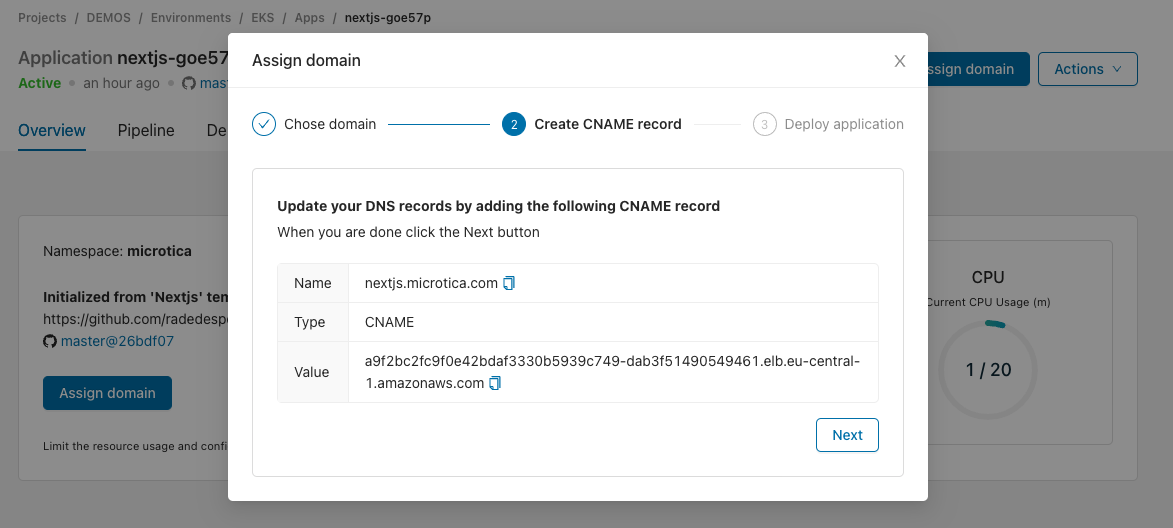The width and height of the screenshot is (1173, 528).
Task: Click the CPU usage gauge 1 / 20
Action: coord(987,369)
